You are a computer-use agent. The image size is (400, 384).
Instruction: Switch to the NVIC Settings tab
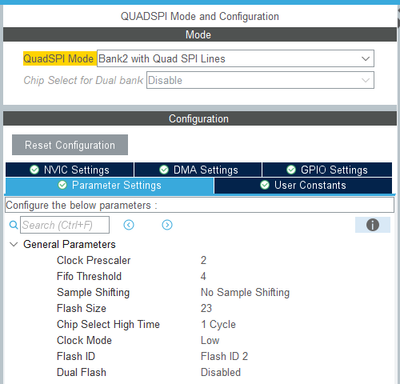click(70, 170)
